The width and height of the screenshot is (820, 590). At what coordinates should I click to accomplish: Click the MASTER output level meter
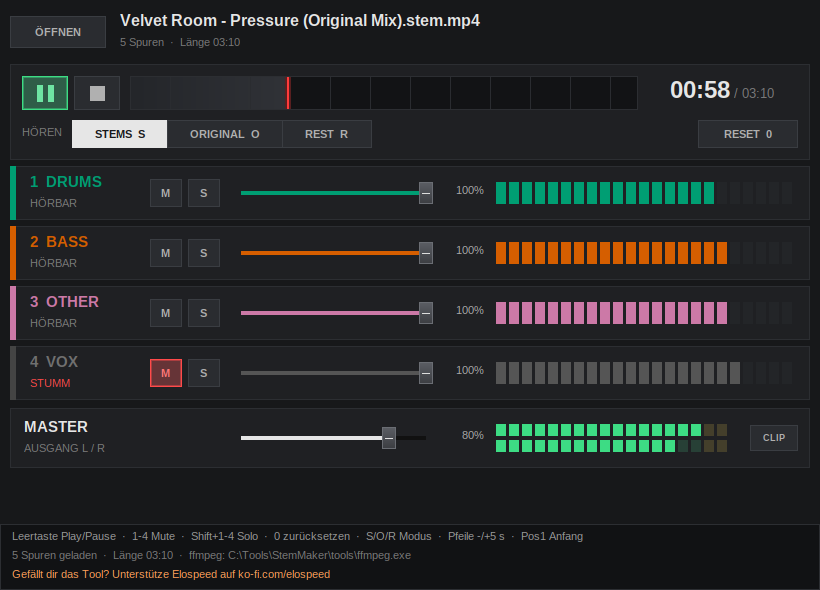[x=611, y=438]
